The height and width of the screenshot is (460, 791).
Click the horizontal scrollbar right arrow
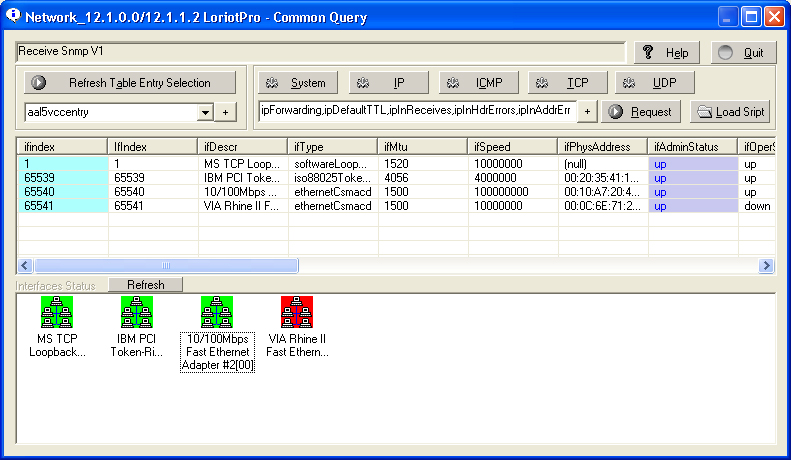(x=766, y=265)
